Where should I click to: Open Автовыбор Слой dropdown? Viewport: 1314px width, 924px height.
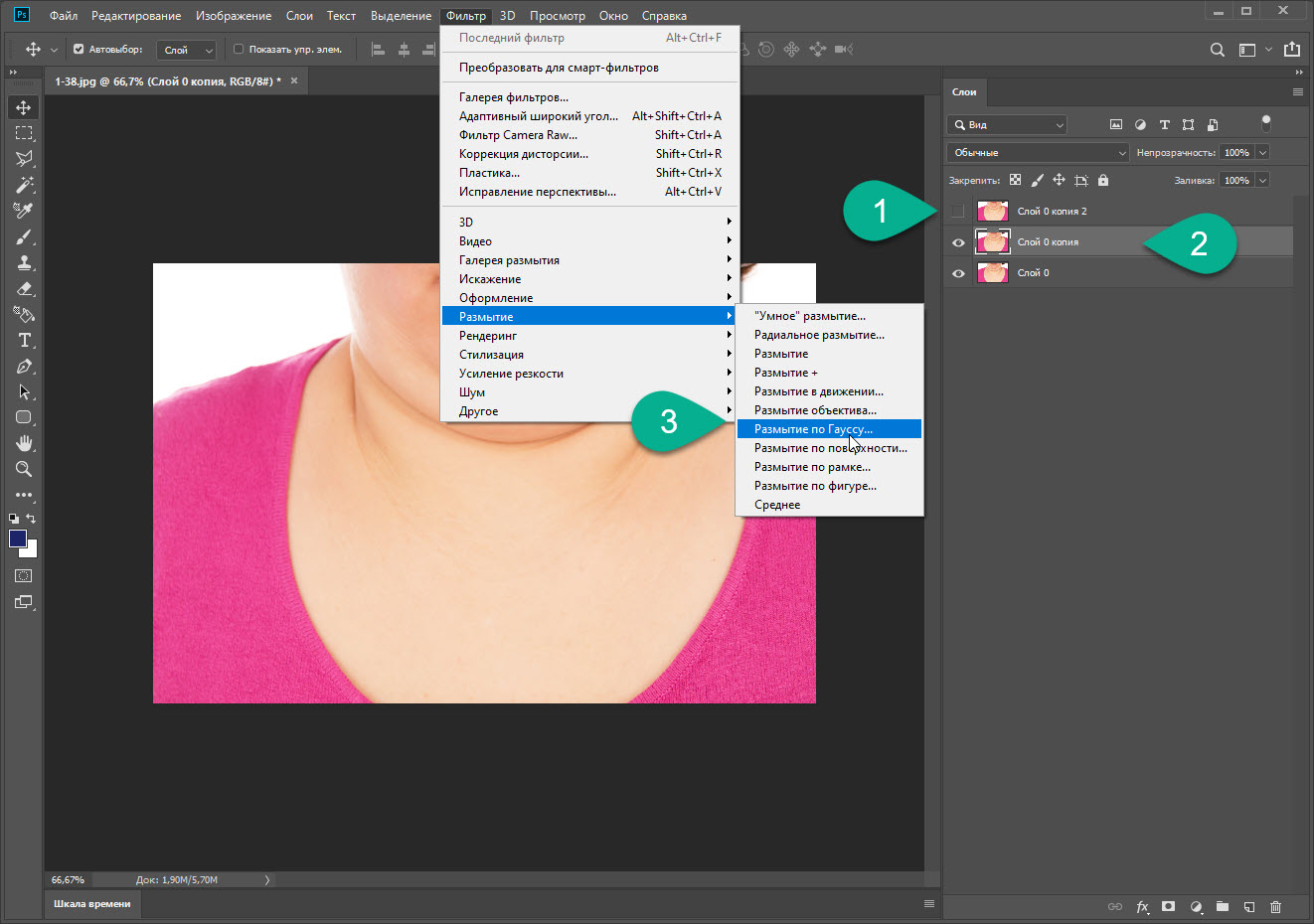coord(186,50)
